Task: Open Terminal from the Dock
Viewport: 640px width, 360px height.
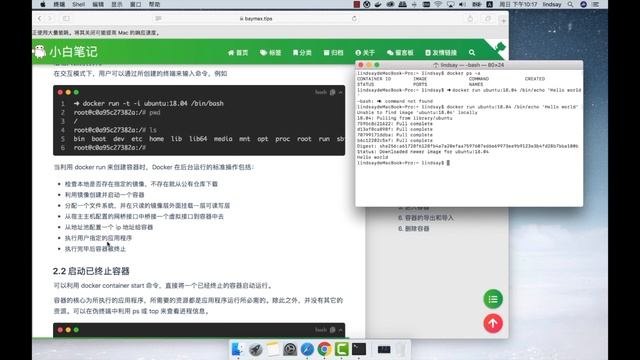Action: coord(359,349)
